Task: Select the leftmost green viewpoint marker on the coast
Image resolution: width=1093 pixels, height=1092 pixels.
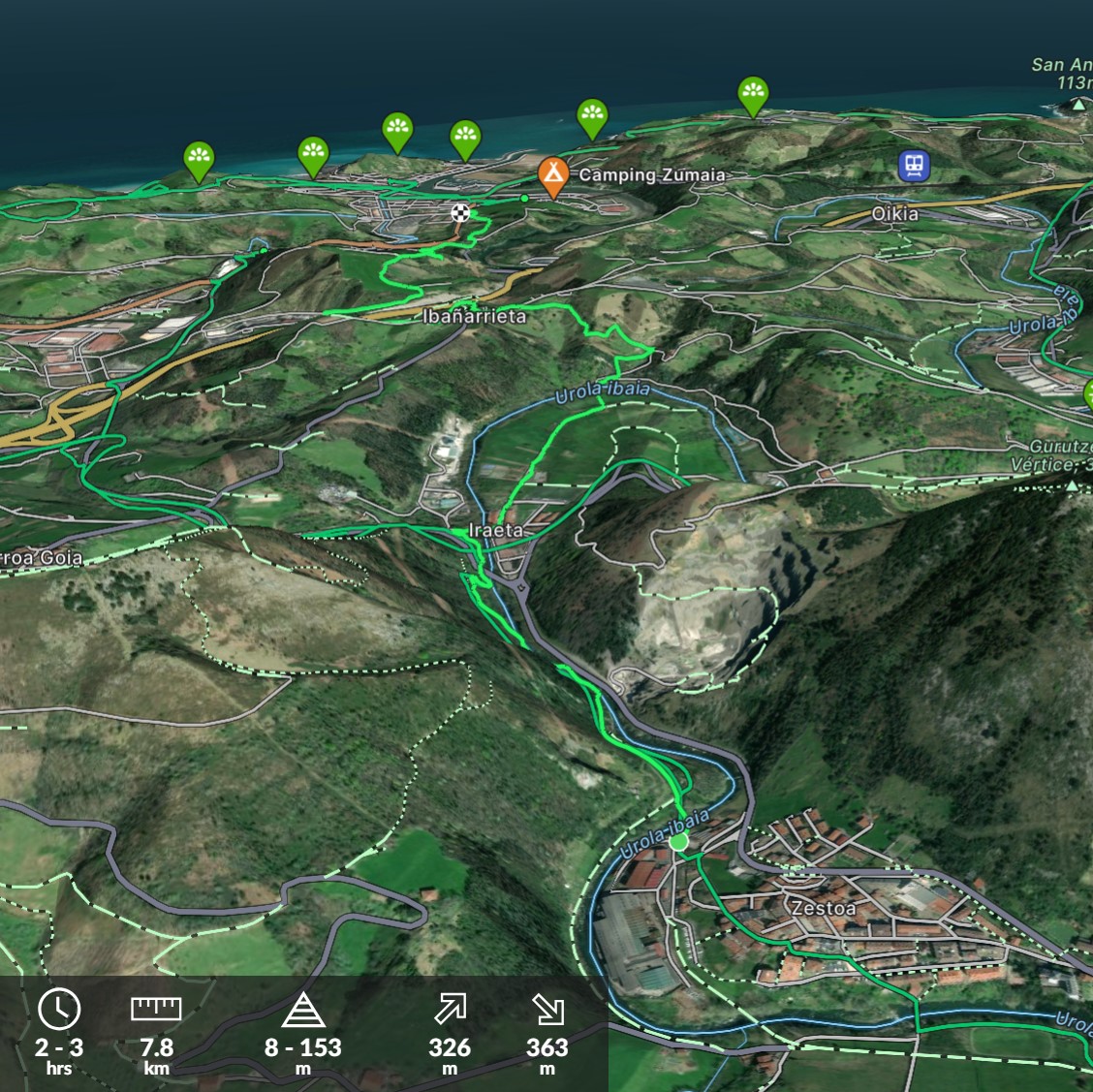Action: click(x=199, y=160)
